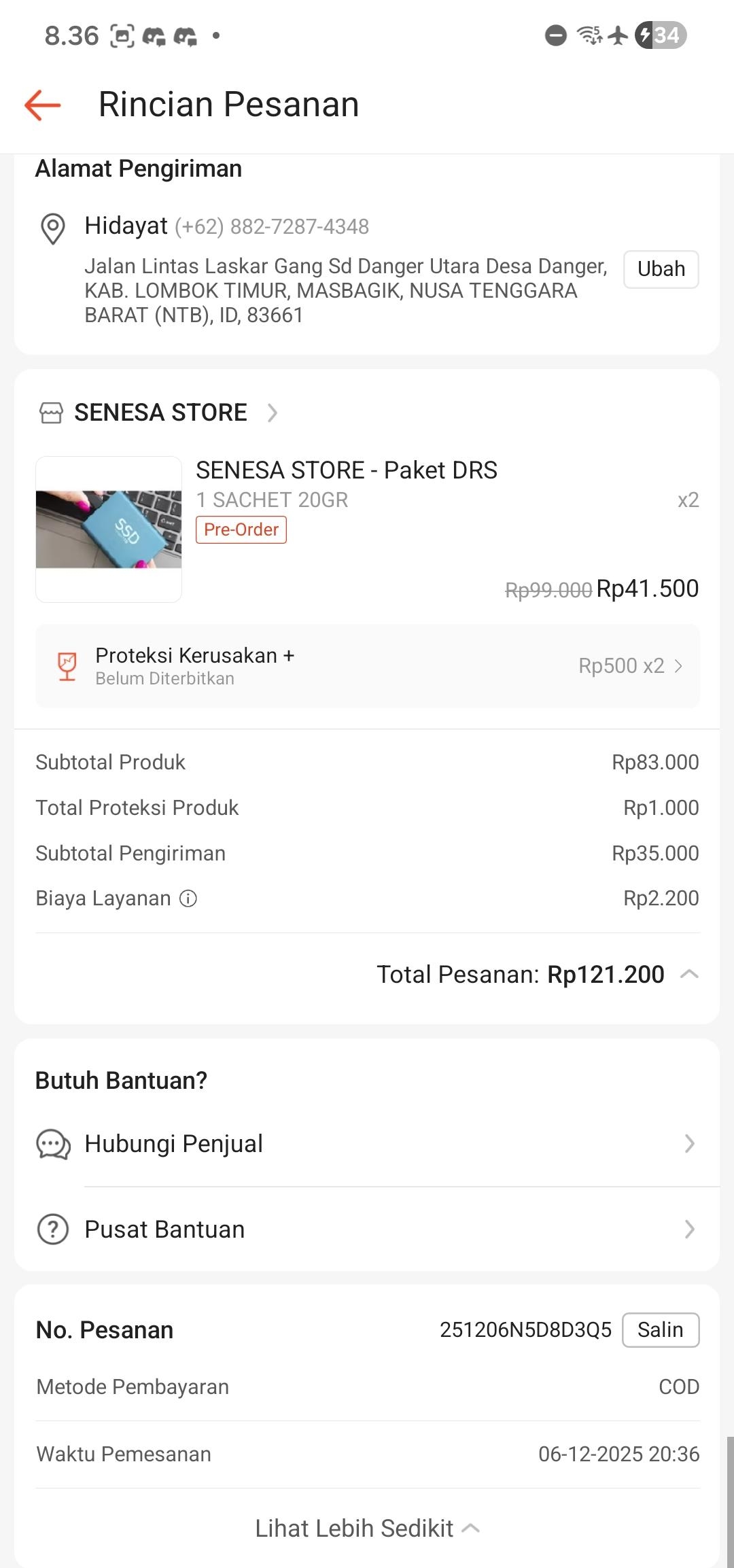Collapse details with Lihat Lebih Sedikit

pos(367,1529)
